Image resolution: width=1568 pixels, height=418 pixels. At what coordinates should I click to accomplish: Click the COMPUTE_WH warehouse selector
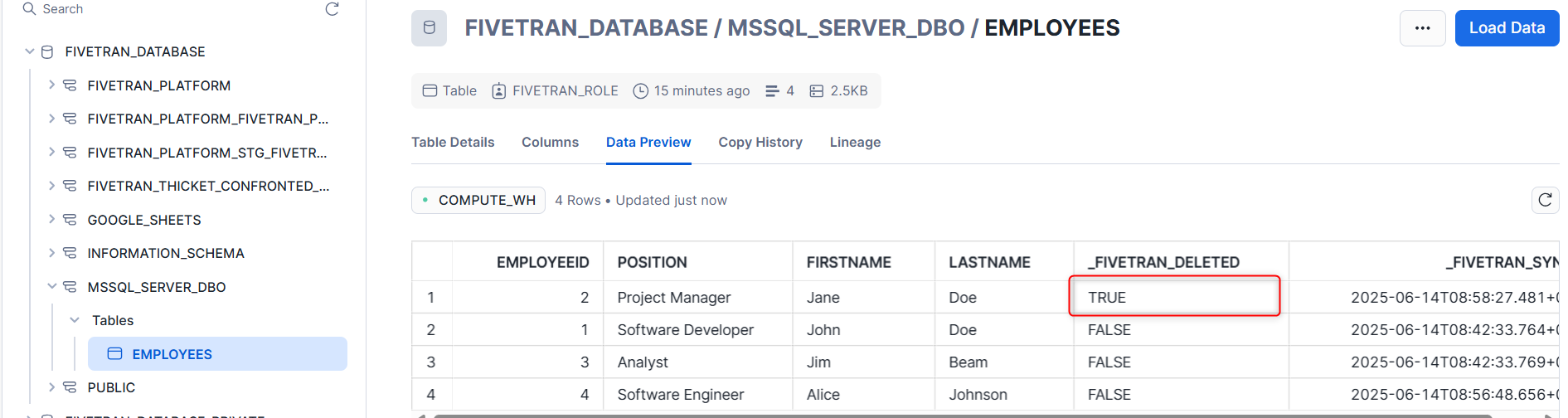tap(478, 200)
